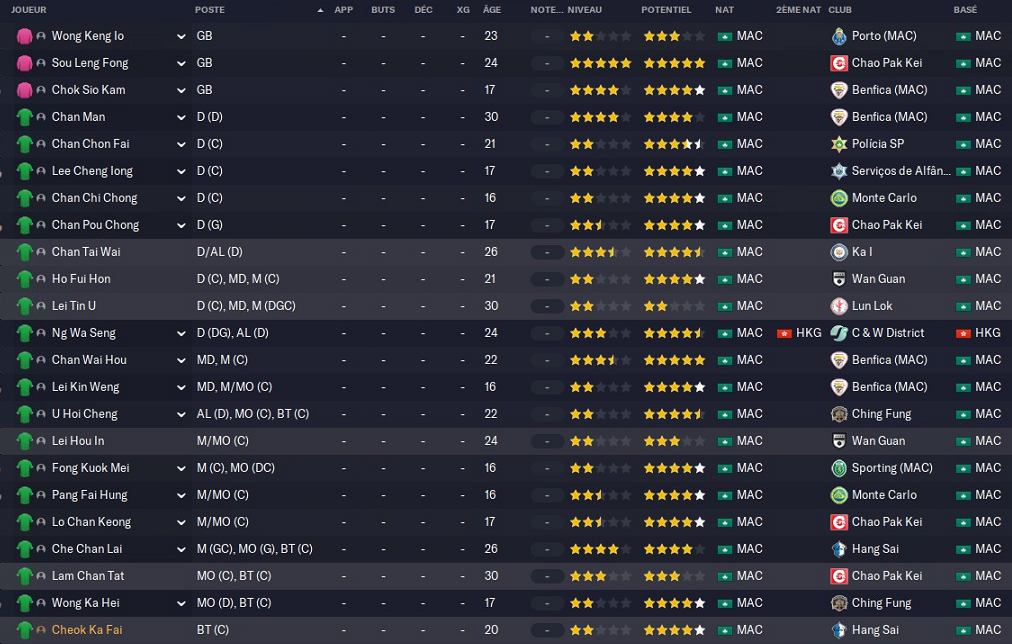Click the potential star rating of Sou Leng Fong

pos(674,63)
